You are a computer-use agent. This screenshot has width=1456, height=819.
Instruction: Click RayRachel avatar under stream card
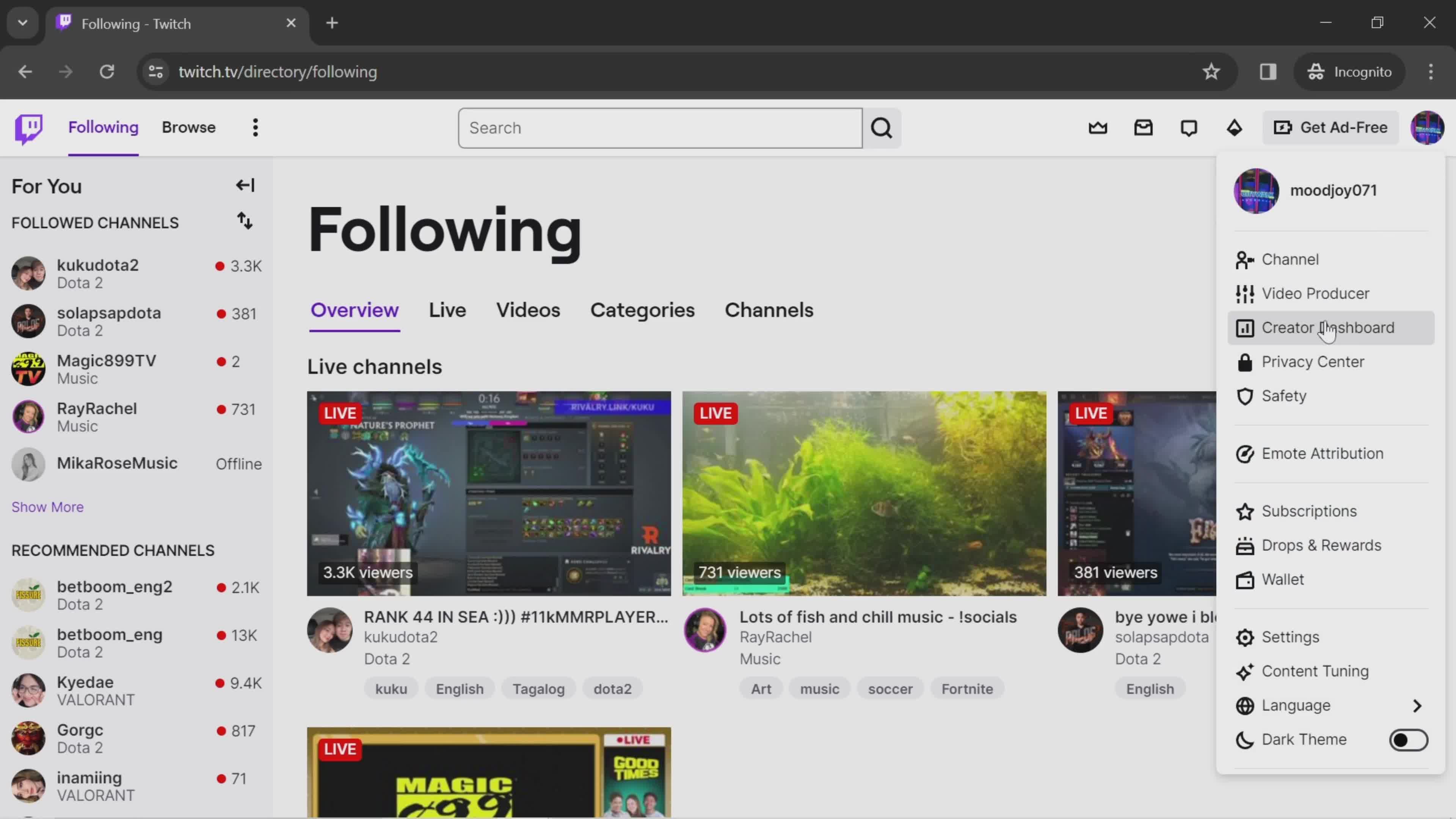705,630
